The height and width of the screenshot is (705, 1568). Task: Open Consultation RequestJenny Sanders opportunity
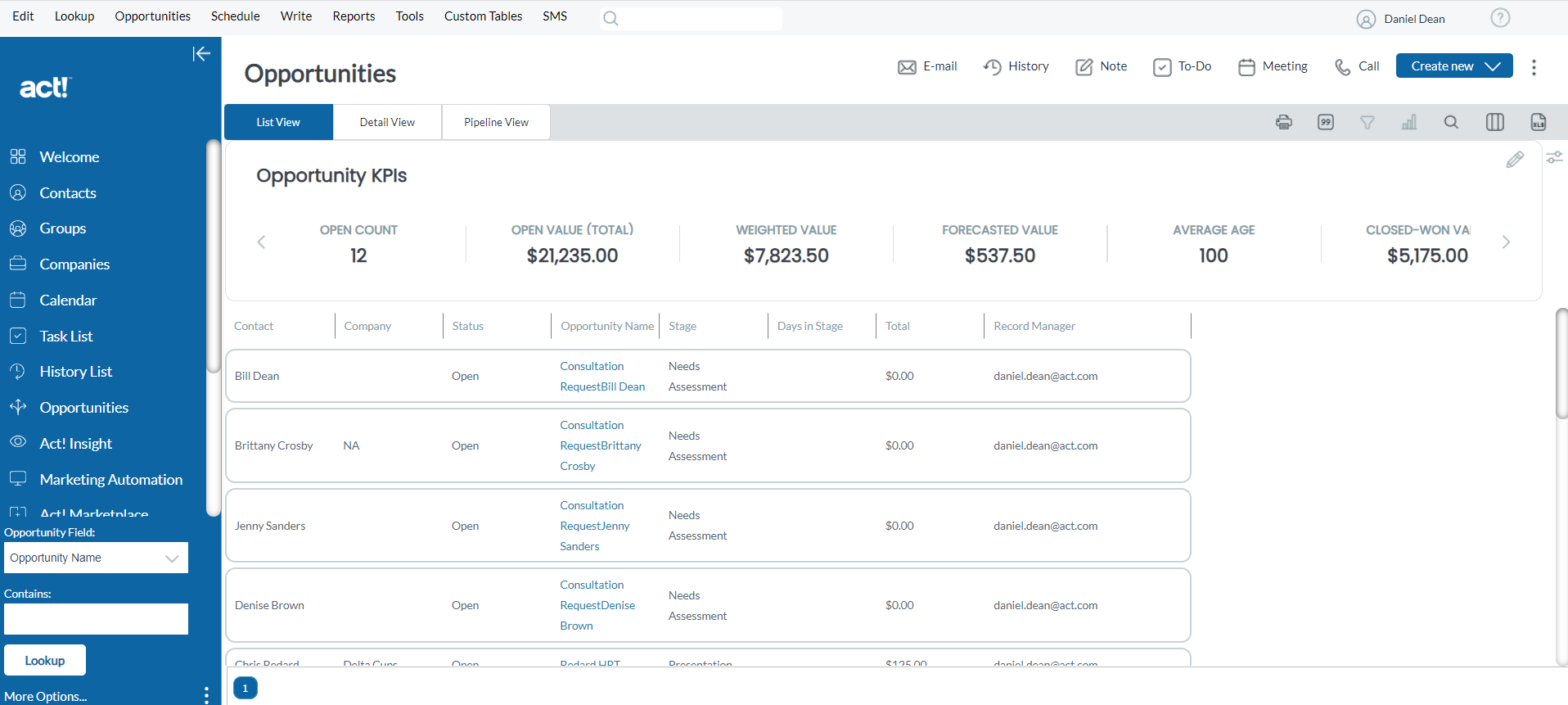(x=595, y=526)
